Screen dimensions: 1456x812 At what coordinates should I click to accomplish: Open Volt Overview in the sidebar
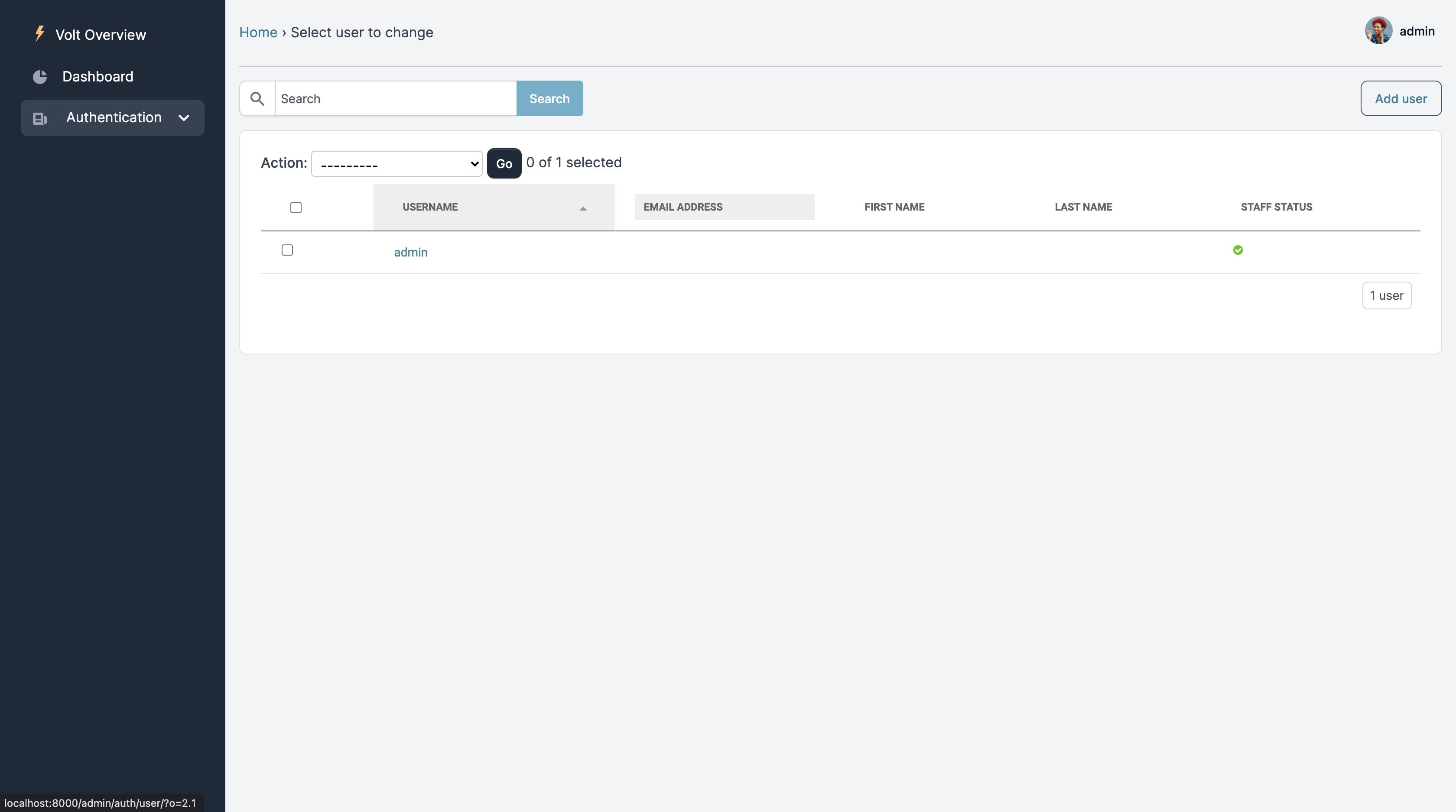tap(101, 35)
